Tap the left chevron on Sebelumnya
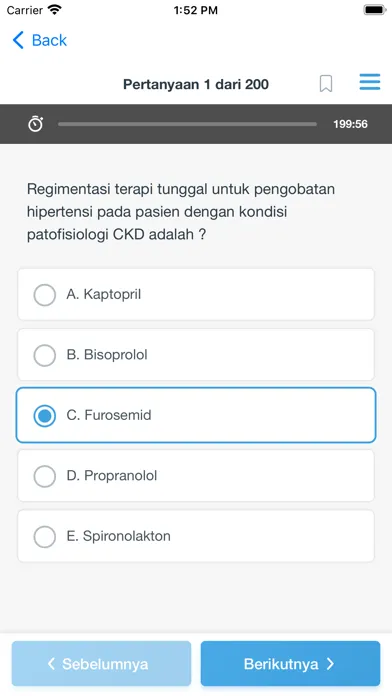Image resolution: width=392 pixels, height=696 pixels. (x=51, y=664)
